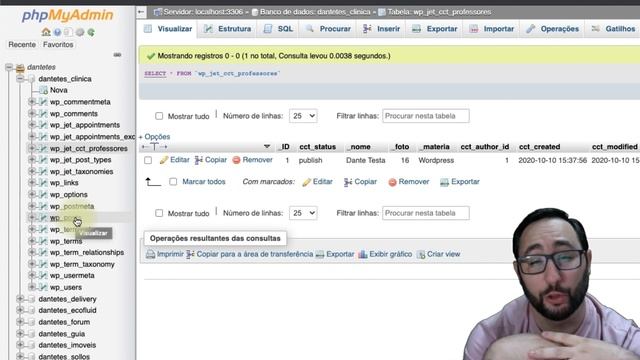Toggle the lower Mostrar tudo checkbox

click(159, 213)
